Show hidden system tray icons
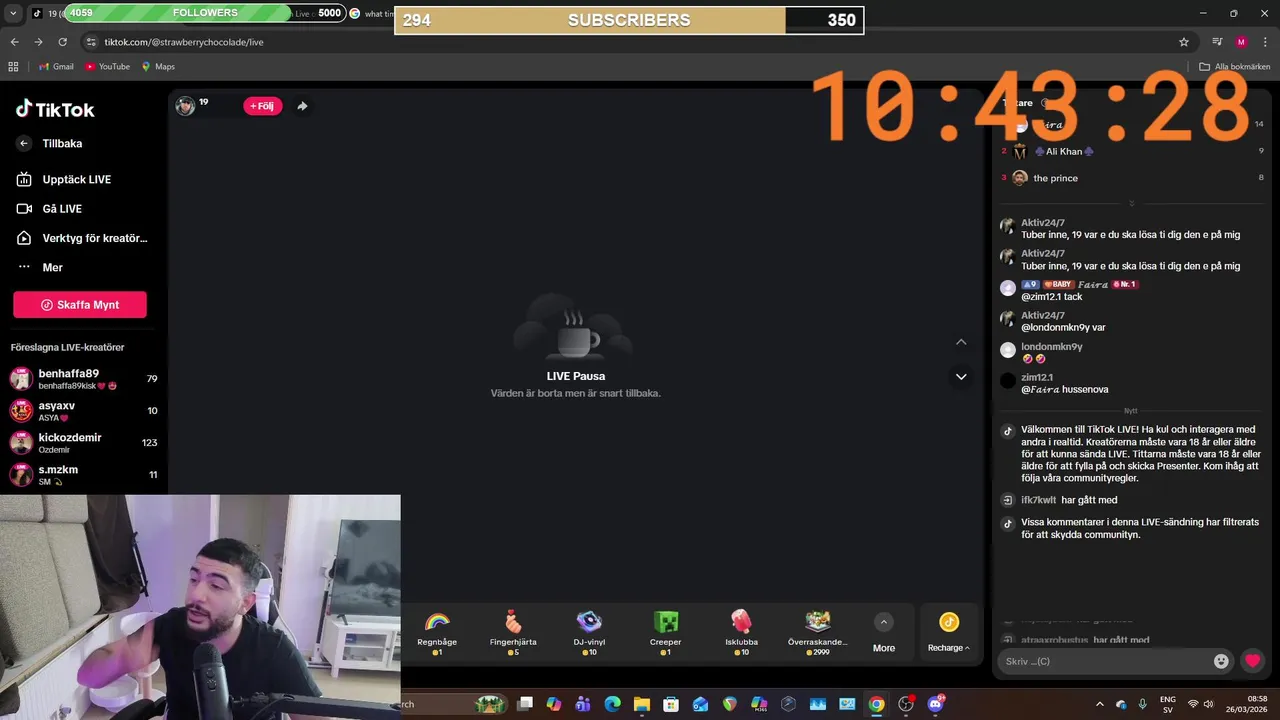Screen dimensions: 1280x720 pos(1100,704)
